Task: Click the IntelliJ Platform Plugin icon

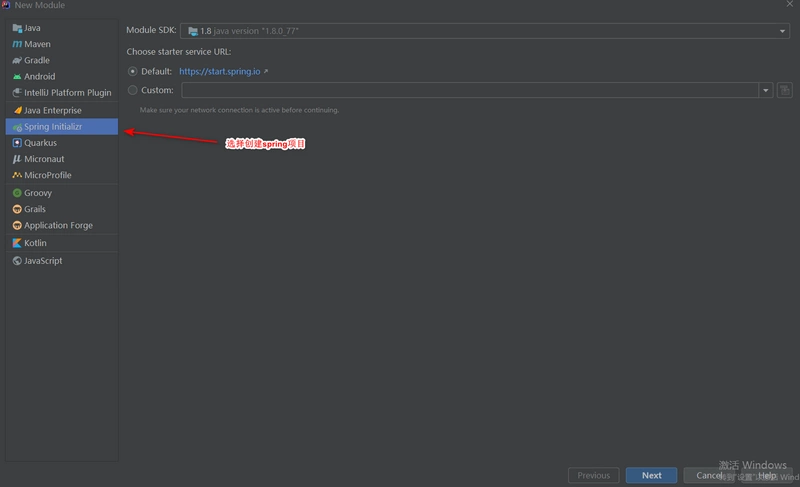Action: click(x=17, y=92)
